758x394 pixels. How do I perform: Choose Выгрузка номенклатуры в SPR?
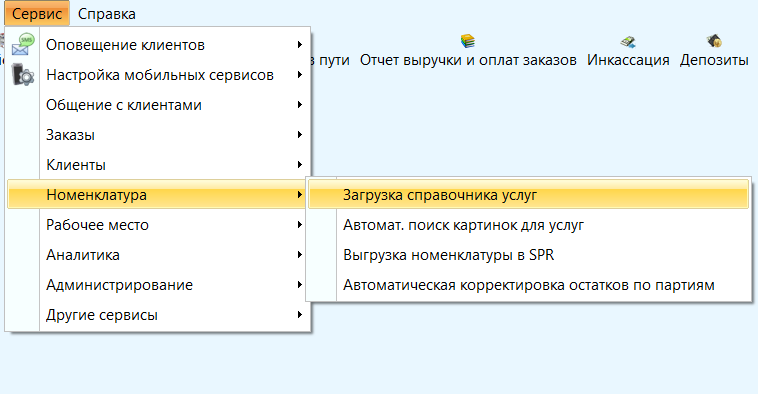tap(528, 255)
